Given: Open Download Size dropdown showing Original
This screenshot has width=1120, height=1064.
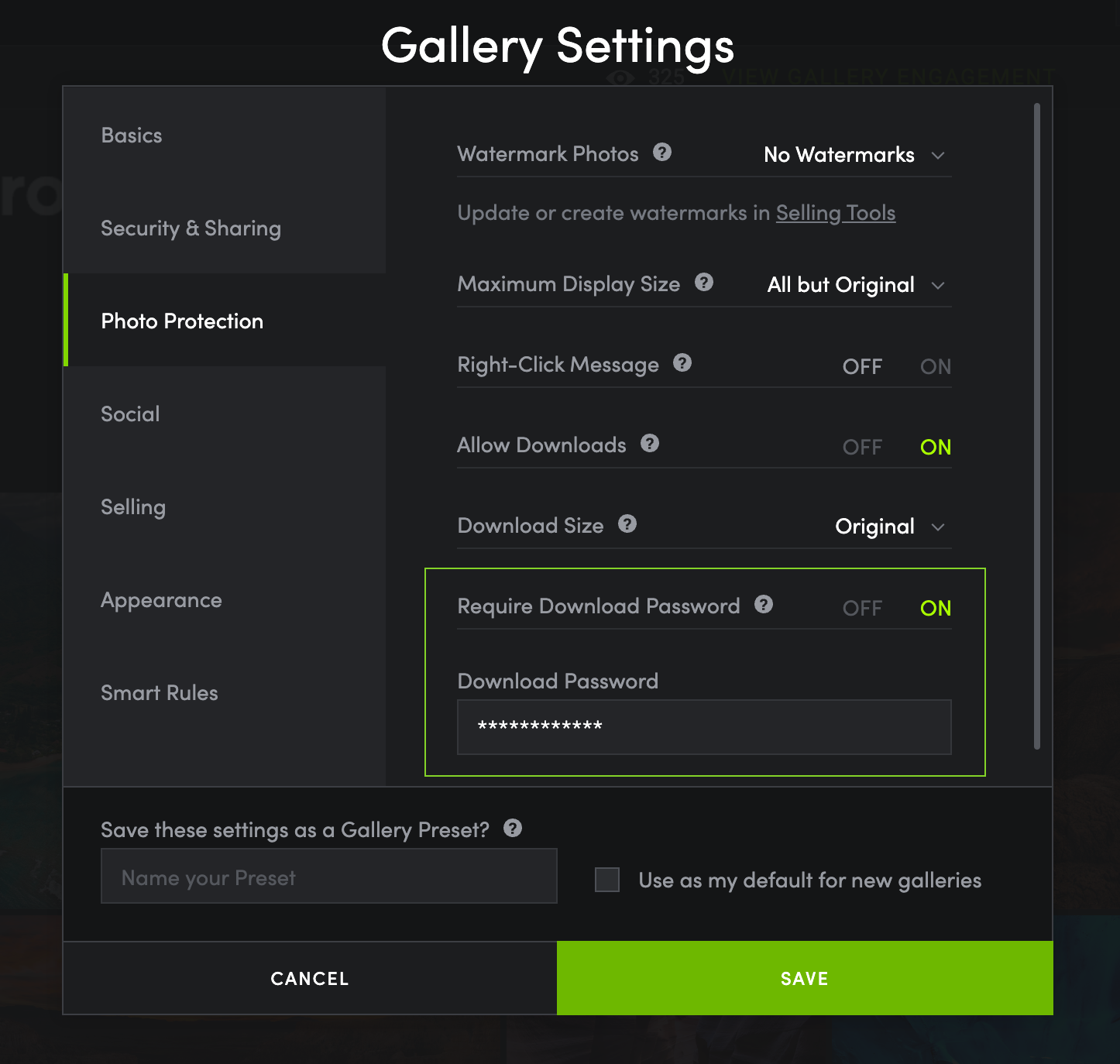Looking at the screenshot, I should click(889, 527).
